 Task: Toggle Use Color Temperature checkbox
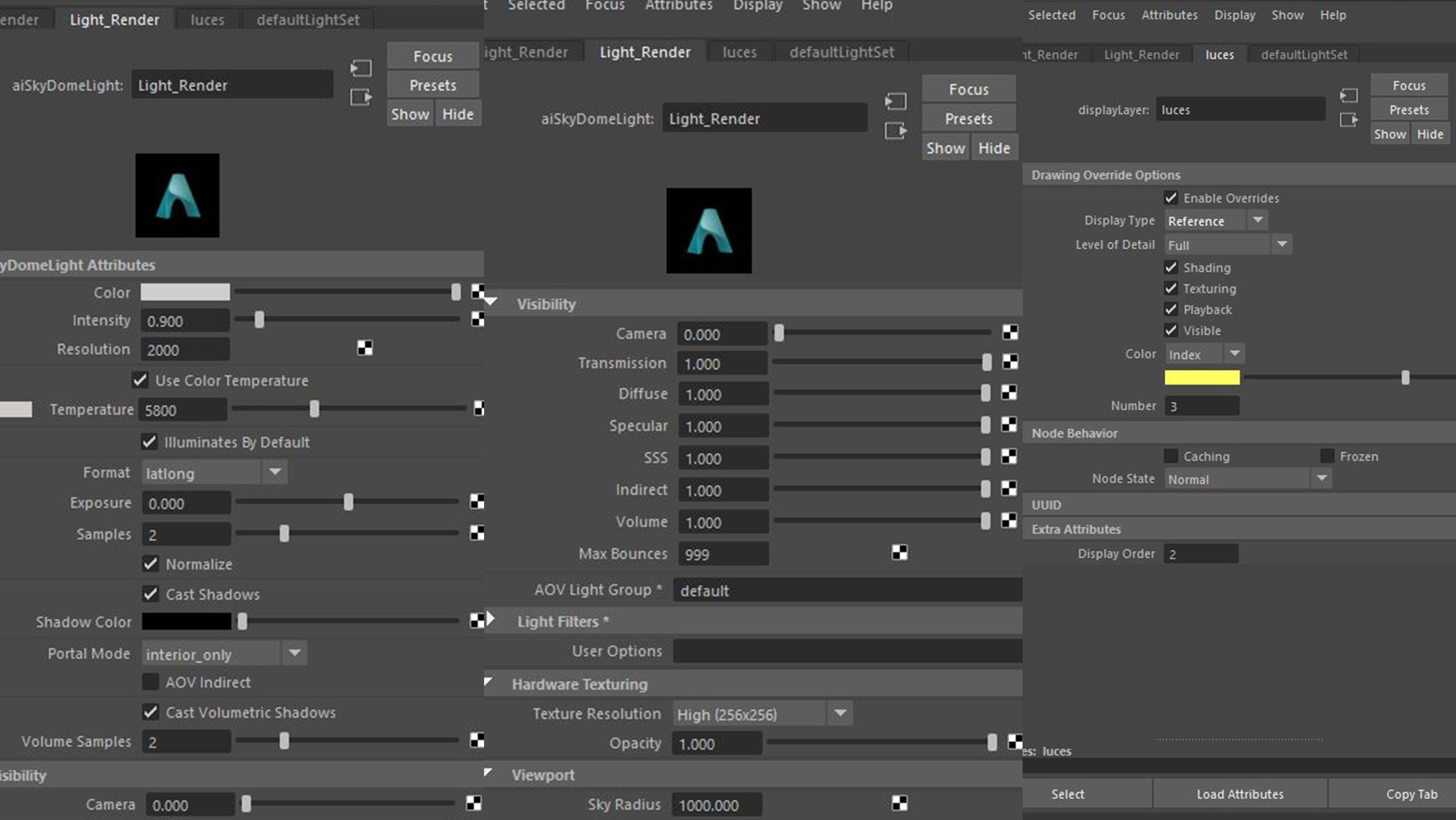click(140, 380)
